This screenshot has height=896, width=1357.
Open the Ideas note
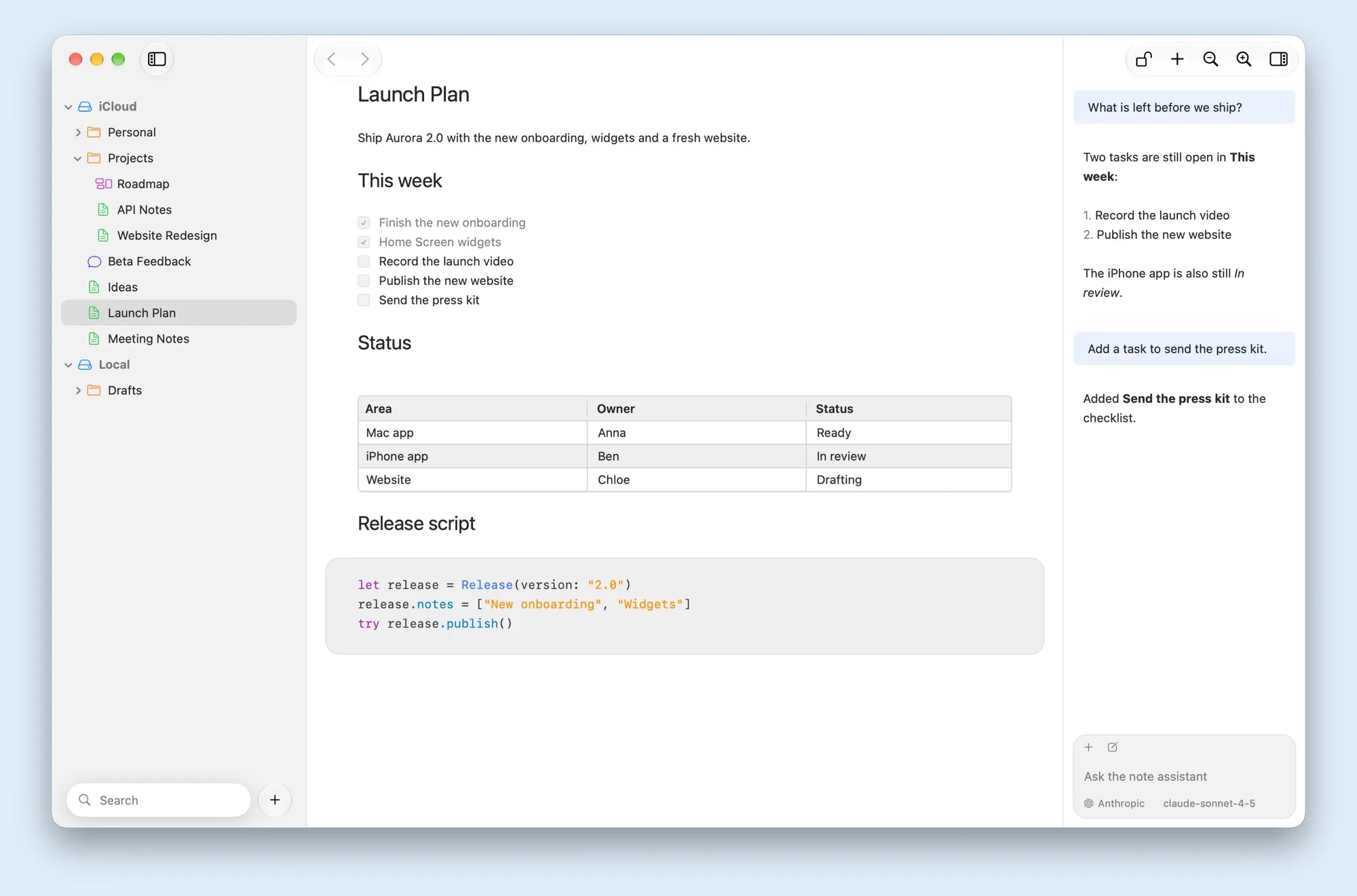(x=179, y=287)
